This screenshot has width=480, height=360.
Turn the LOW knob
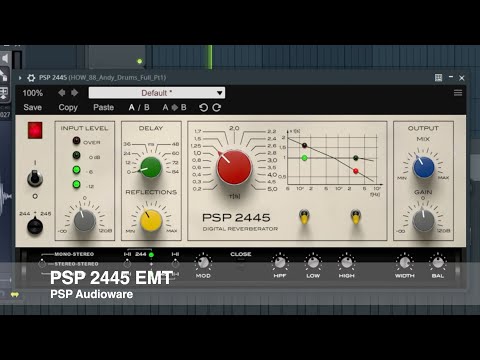(x=313, y=262)
